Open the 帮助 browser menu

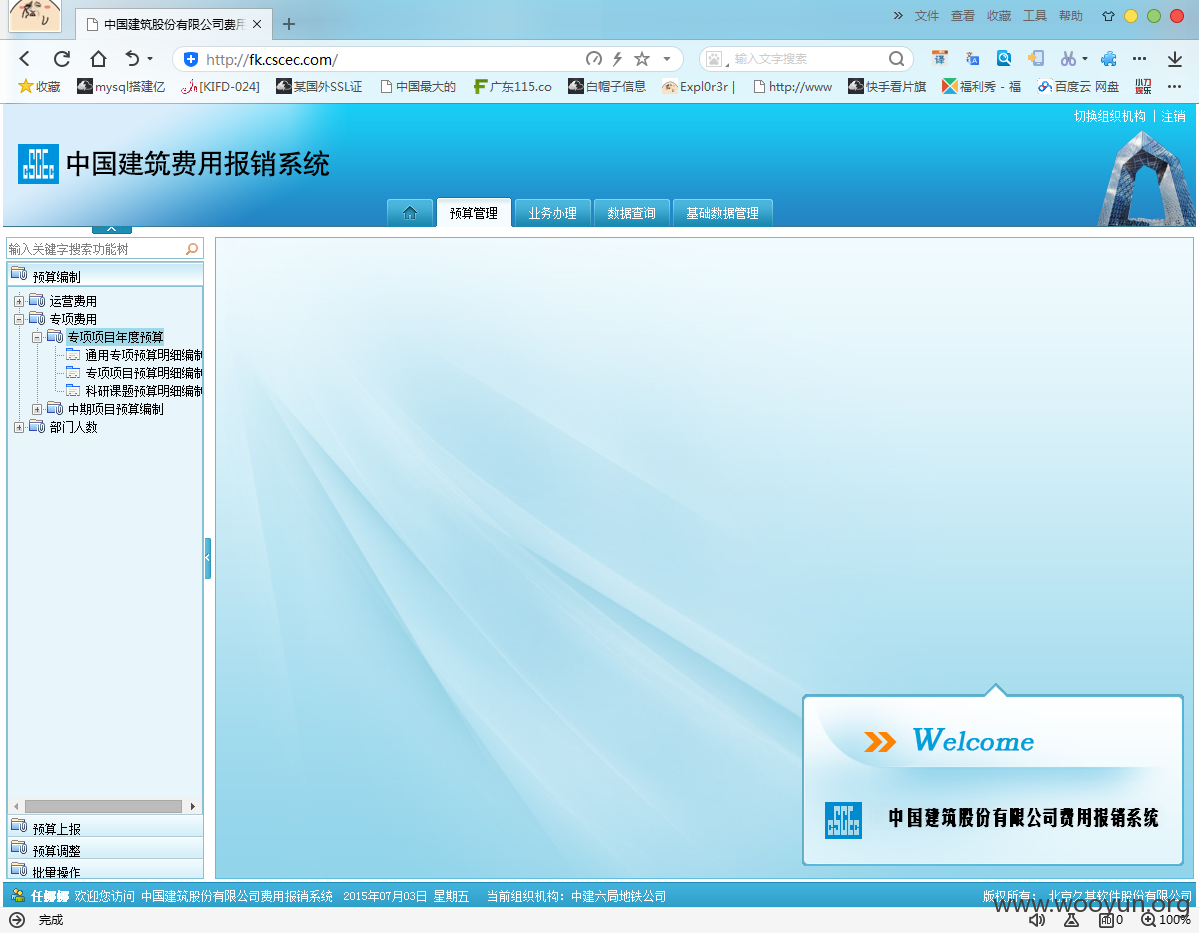1071,15
